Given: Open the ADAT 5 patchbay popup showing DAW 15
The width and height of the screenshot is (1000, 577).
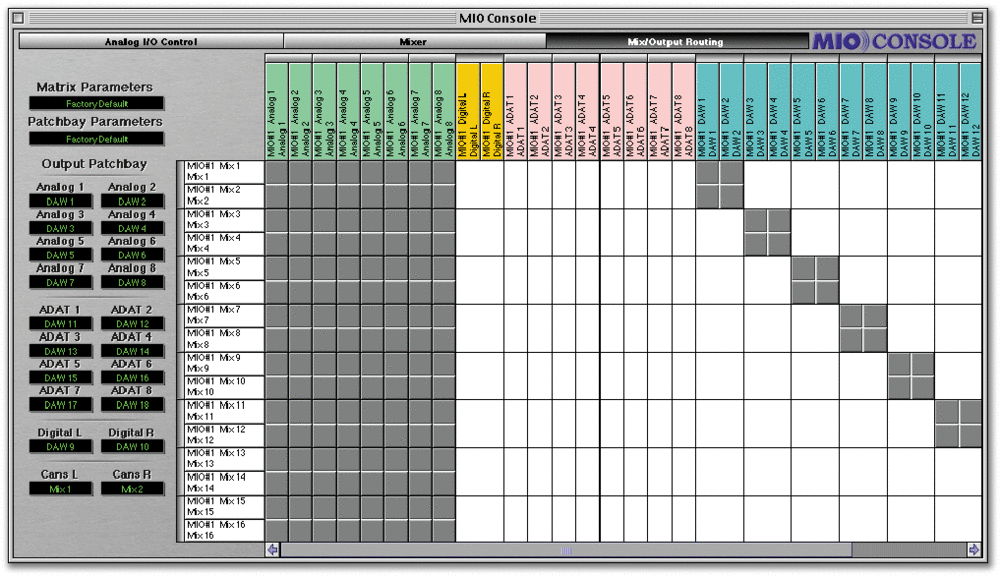Looking at the screenshot, I should [x=61, y=378].
